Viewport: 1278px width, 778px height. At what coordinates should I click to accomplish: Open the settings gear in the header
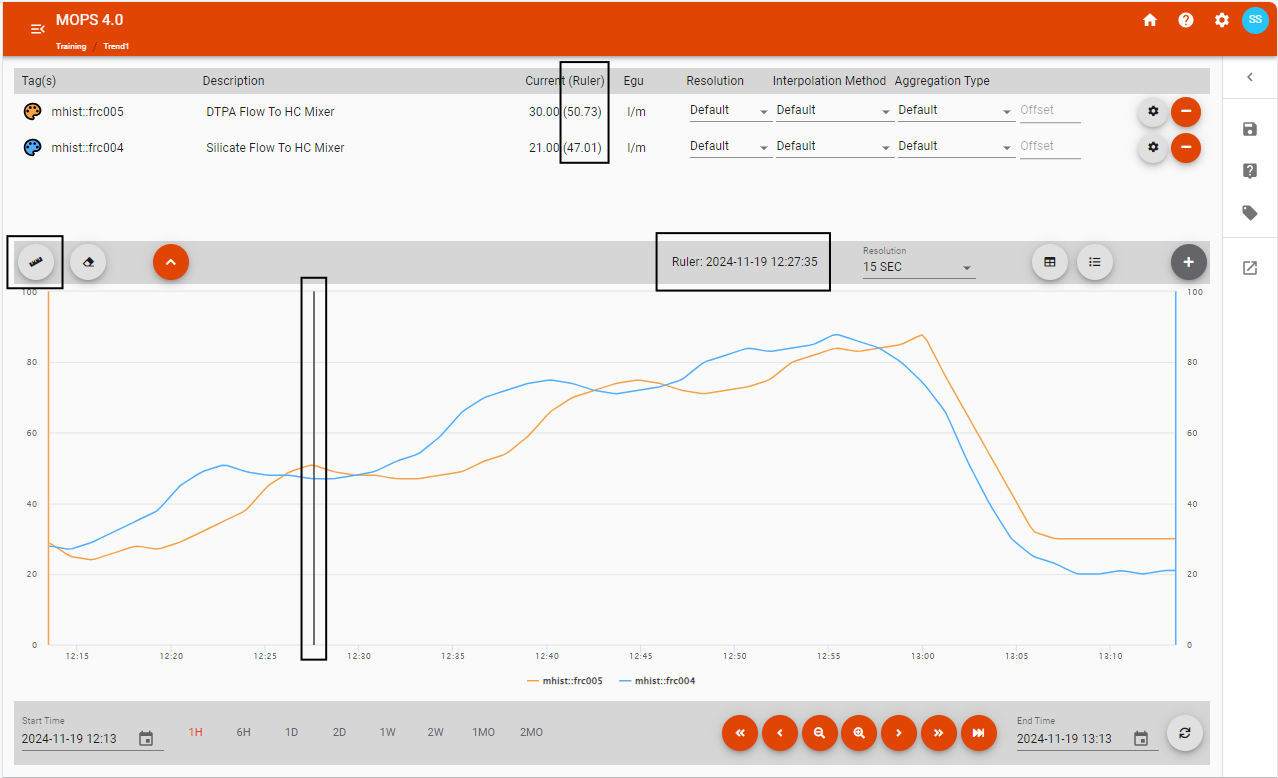pos(1221,19)
